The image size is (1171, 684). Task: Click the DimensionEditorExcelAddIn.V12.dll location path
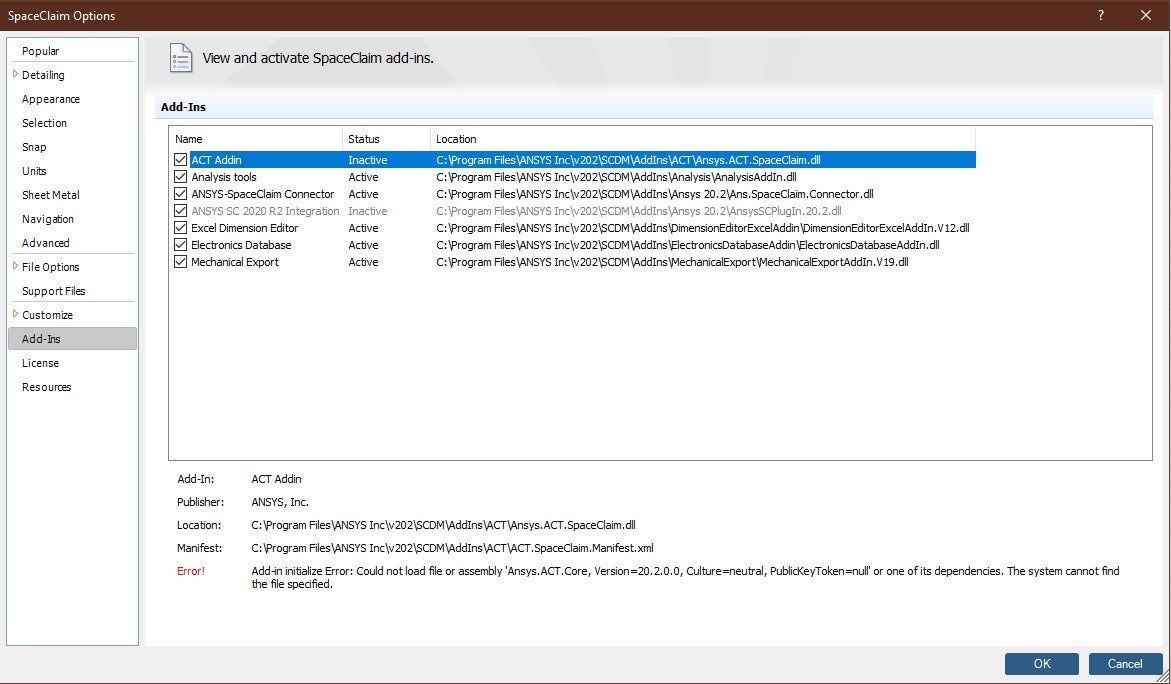pyautogui.click(x=703, y=228)
